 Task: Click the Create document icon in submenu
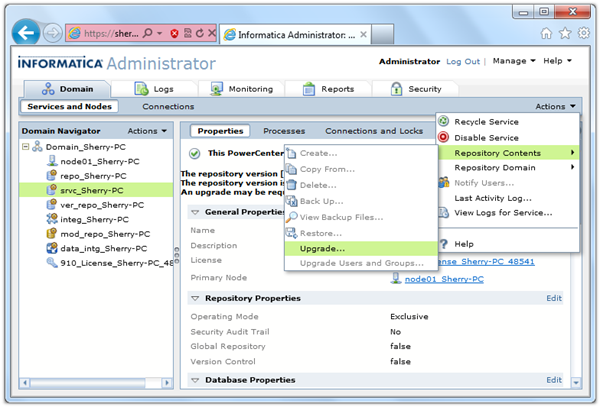coord(292,153)
